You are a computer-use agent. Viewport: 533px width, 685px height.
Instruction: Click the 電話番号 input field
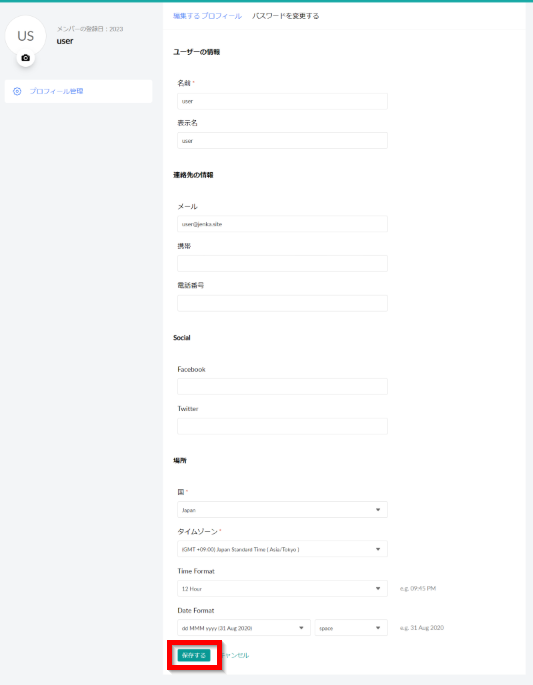click(282, 303)
